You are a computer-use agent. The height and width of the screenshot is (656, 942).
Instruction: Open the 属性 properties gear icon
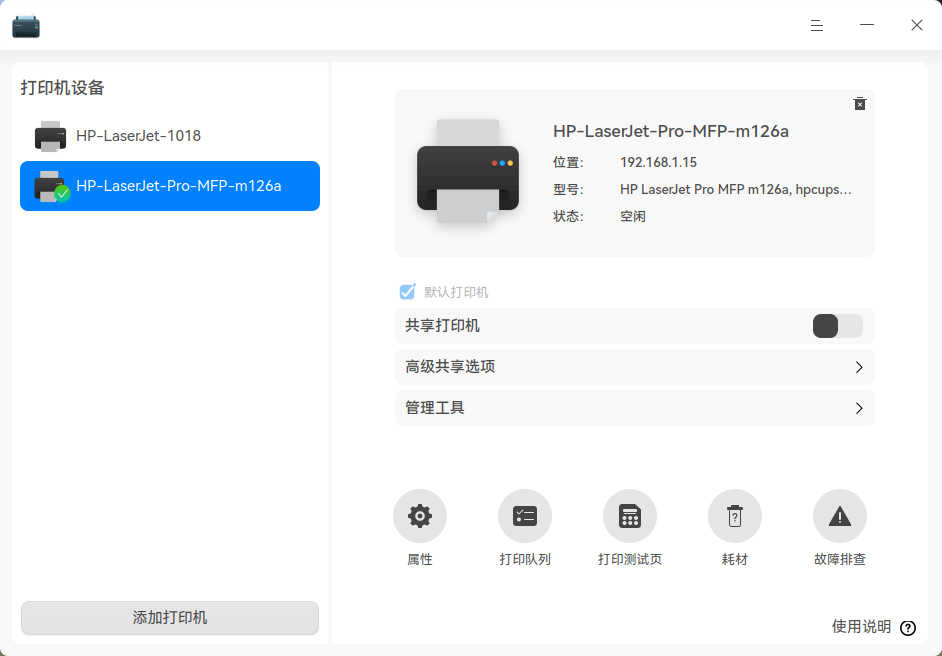419,516
